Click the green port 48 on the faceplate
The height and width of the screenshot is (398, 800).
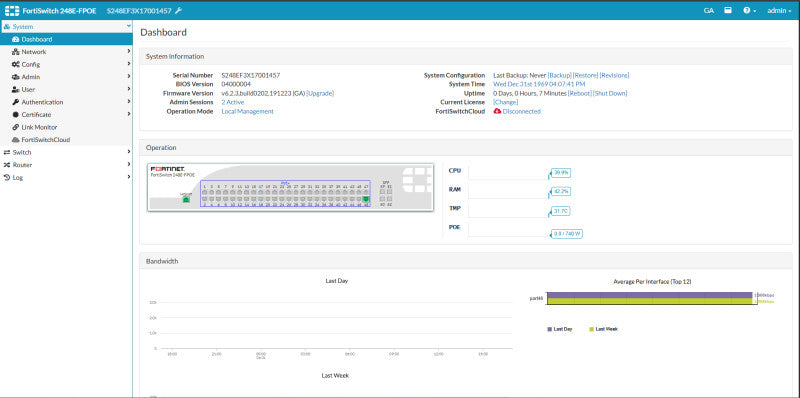[x=366, y=199]
